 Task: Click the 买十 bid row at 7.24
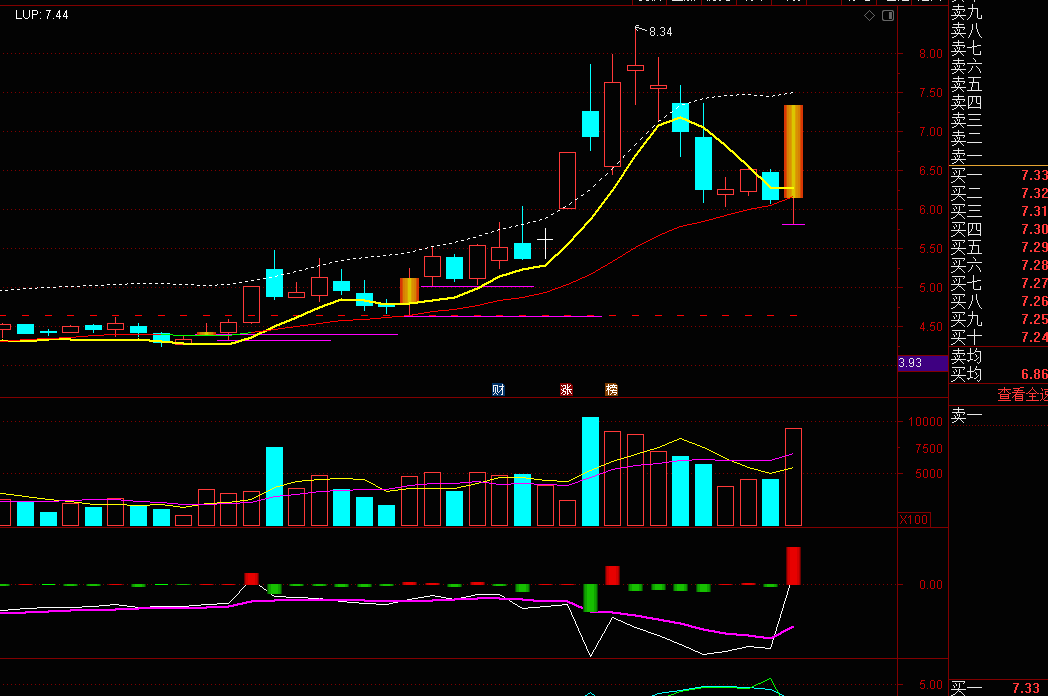pos(999,338)
